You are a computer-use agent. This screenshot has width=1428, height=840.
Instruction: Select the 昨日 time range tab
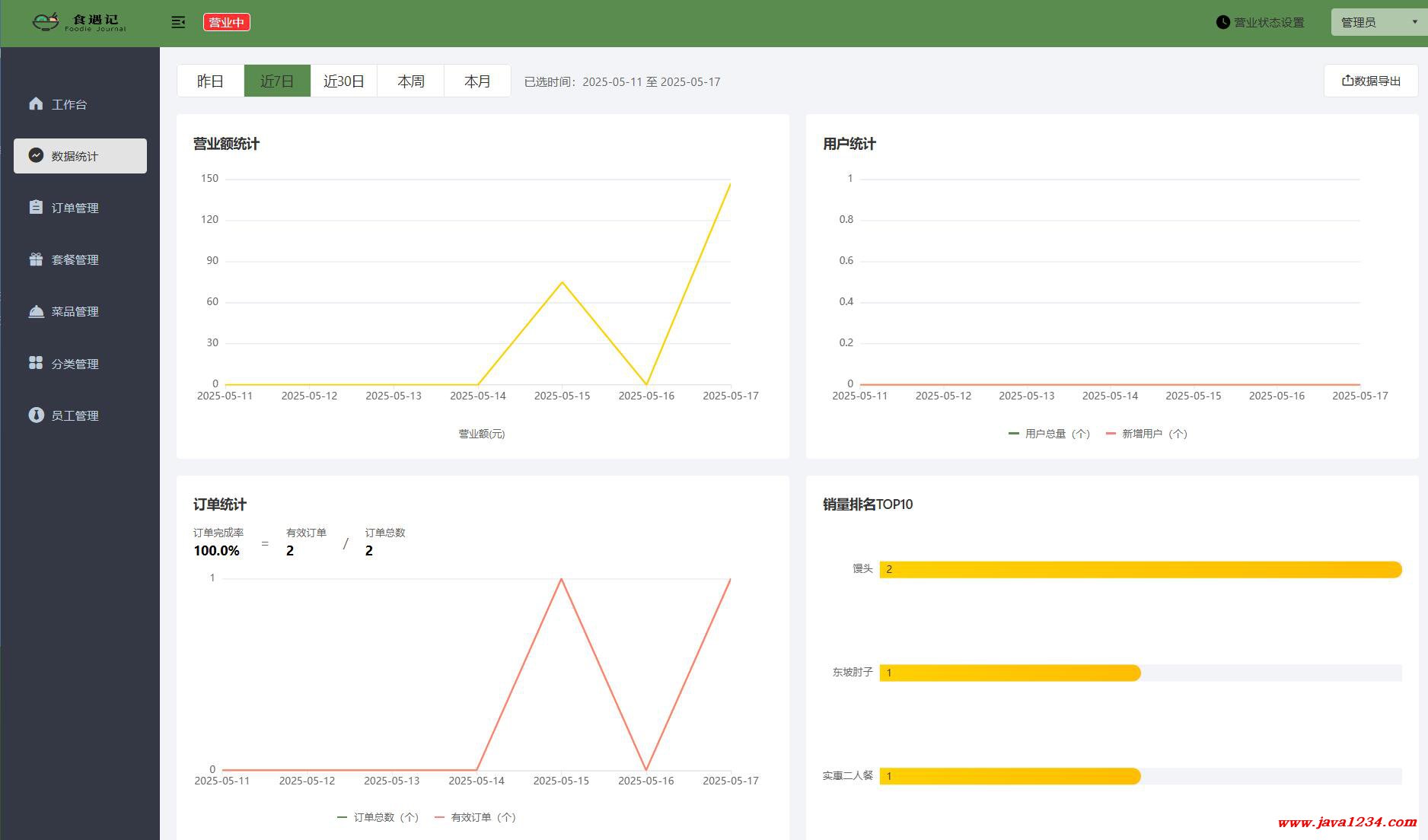point(210,81)
